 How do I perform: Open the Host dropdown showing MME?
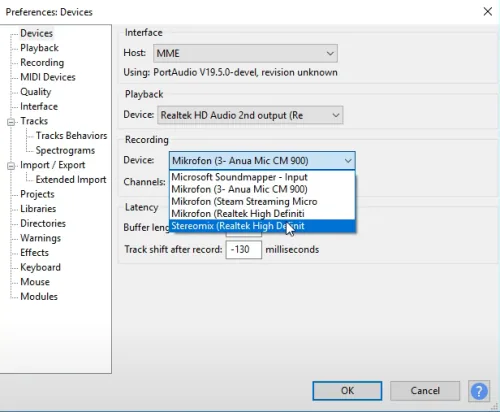(x=245, y=53)
